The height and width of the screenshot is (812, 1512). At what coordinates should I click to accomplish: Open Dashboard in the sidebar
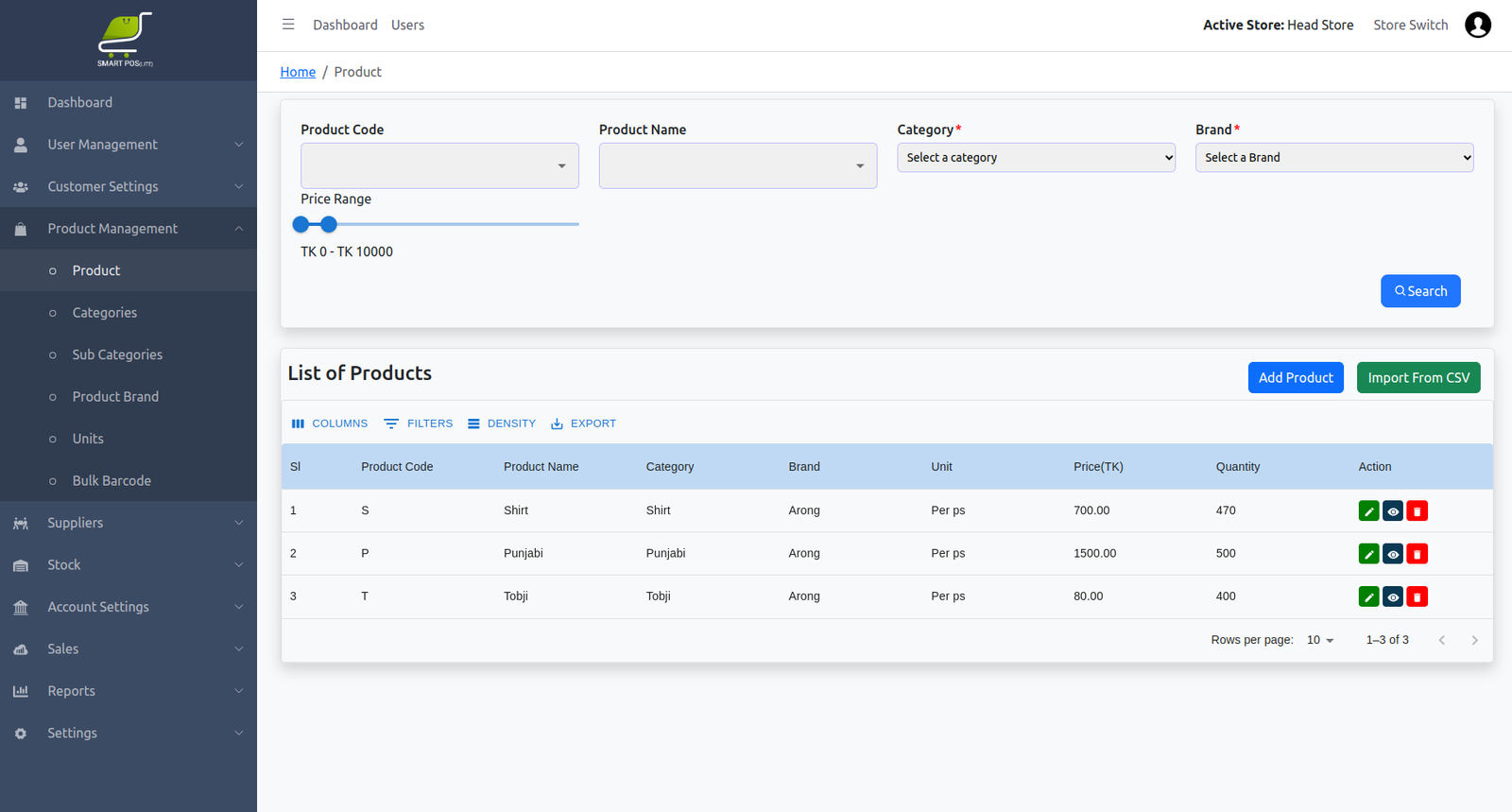pyautogui.click(x=129, y=102)
